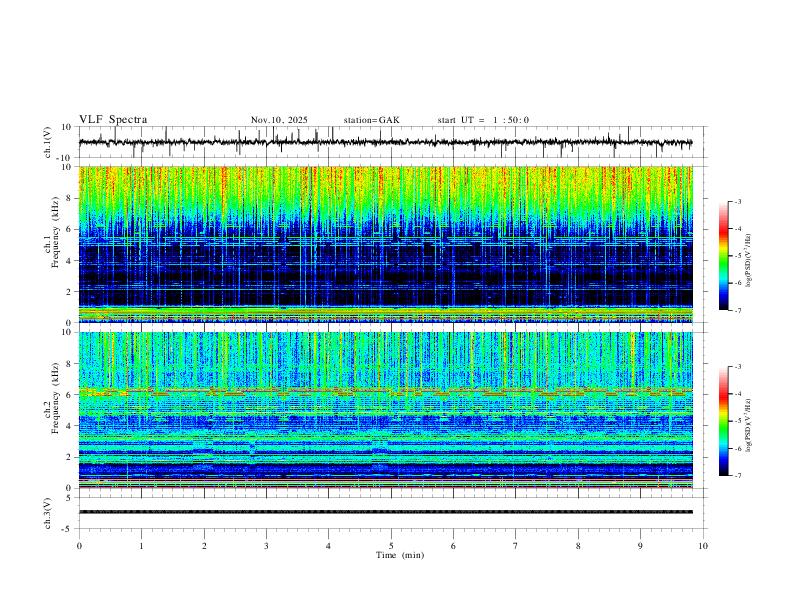Viewport: 792px width, 612px height.
Task: Click the "-3" label on ch.2 color bar
Action: (738, 367)
